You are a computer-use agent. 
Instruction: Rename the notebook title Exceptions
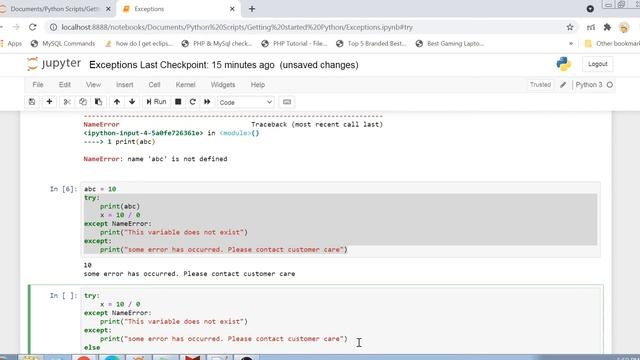coord(113,65)
